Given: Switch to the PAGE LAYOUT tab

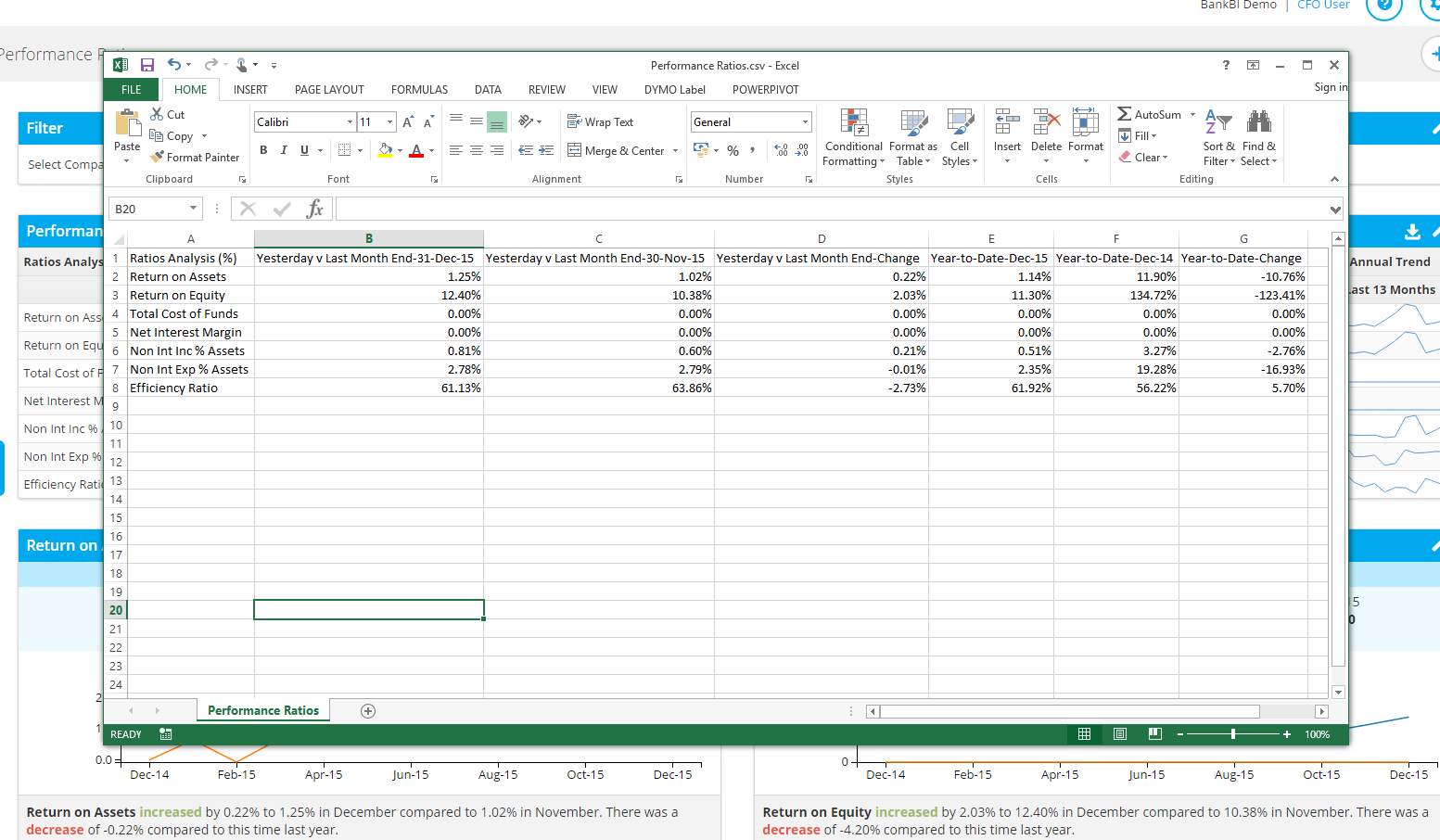Looking at the screenshot, I should point(329,90).
